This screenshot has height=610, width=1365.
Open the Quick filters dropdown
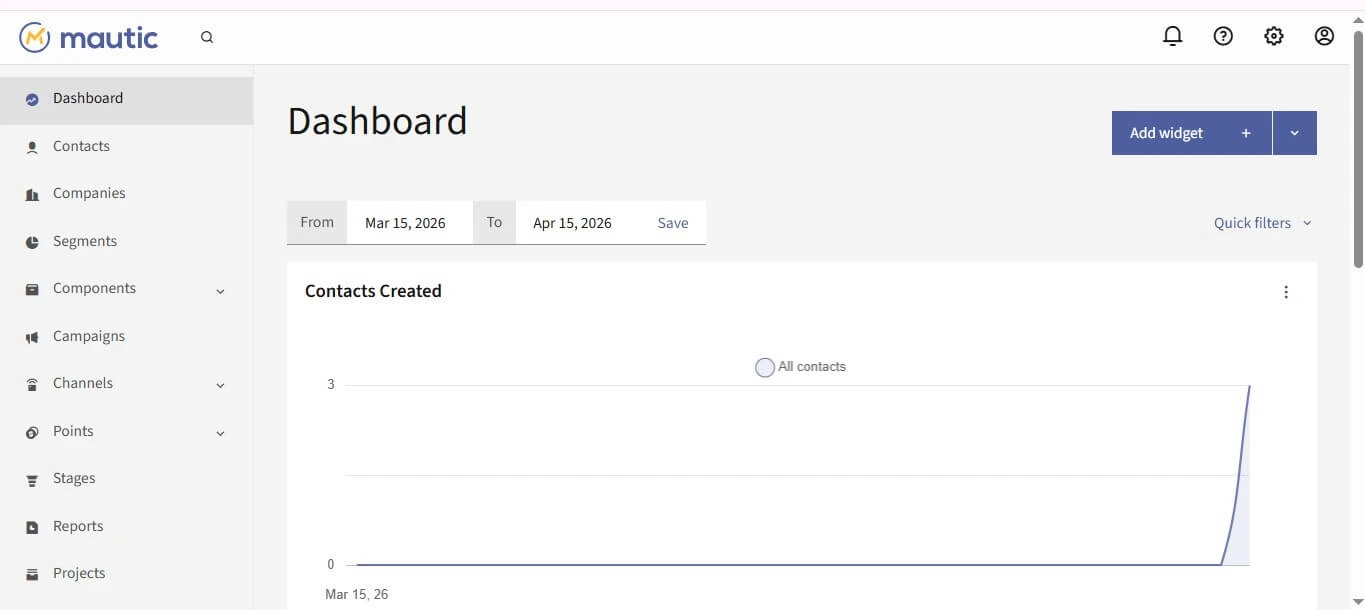coord(1262,223)
